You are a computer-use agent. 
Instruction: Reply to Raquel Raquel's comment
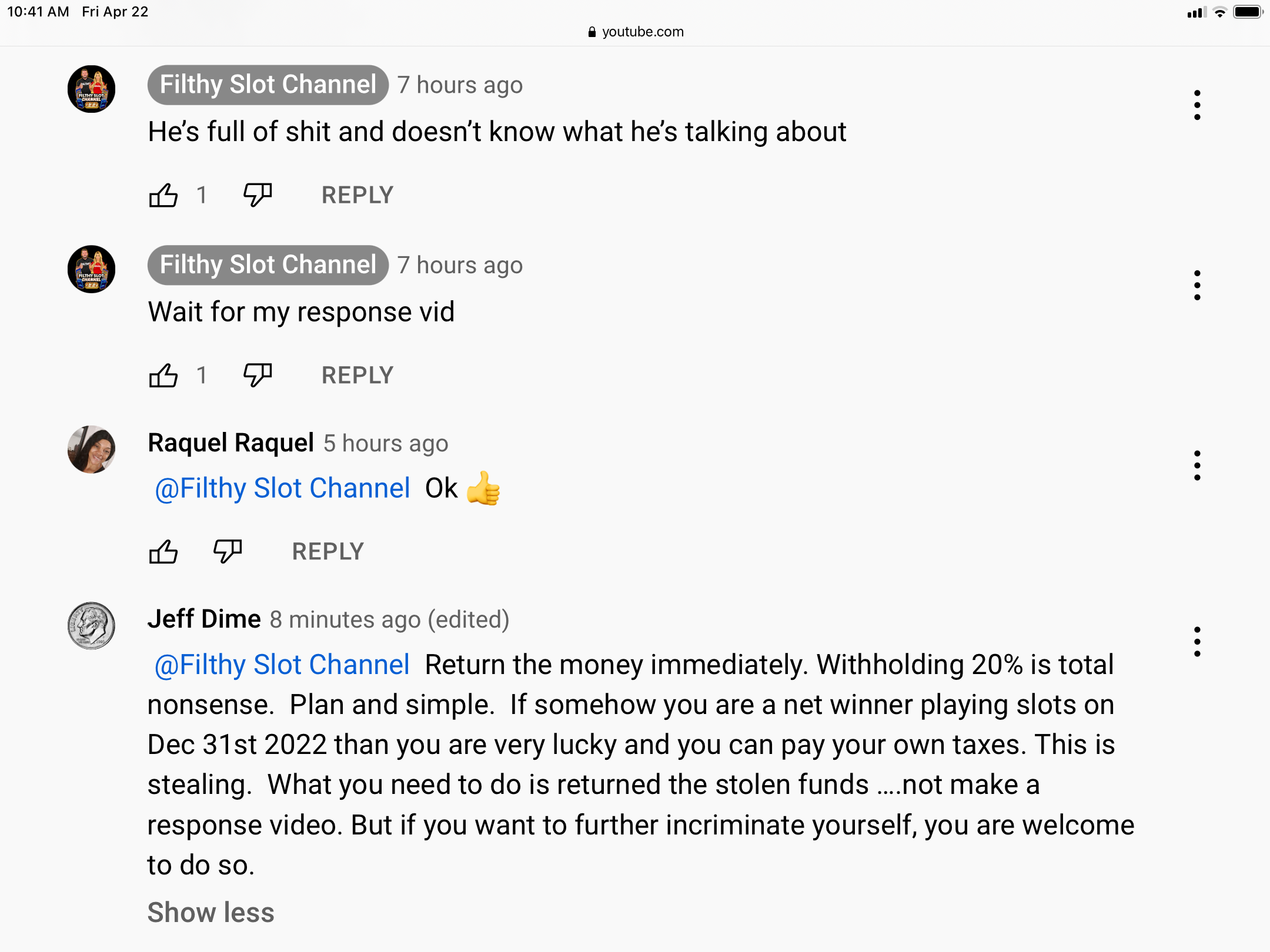328,552
